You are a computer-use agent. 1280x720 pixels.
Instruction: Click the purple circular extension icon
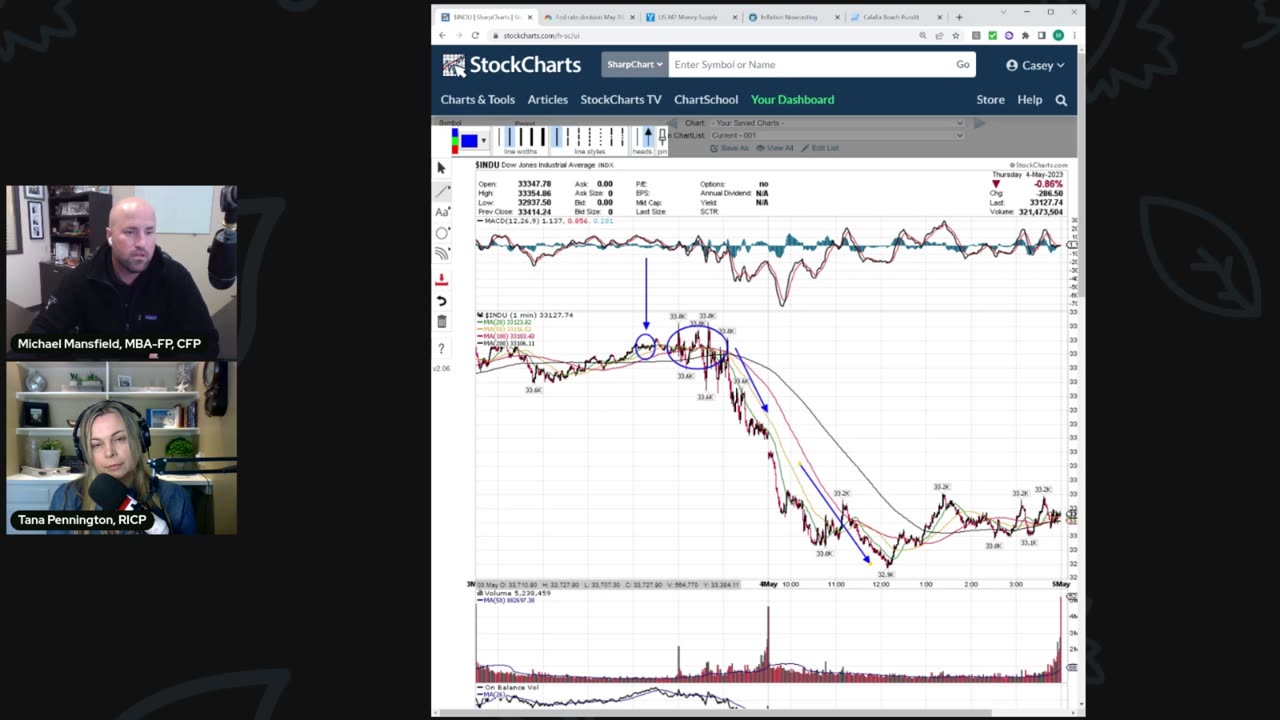click(1008, 36)
